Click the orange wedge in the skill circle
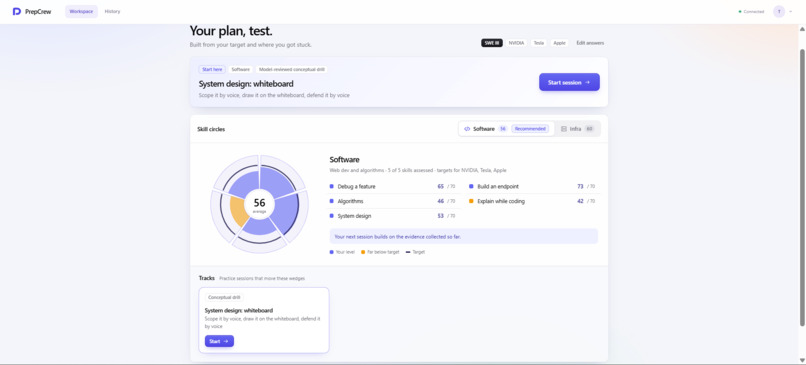 tap(237, 211)
